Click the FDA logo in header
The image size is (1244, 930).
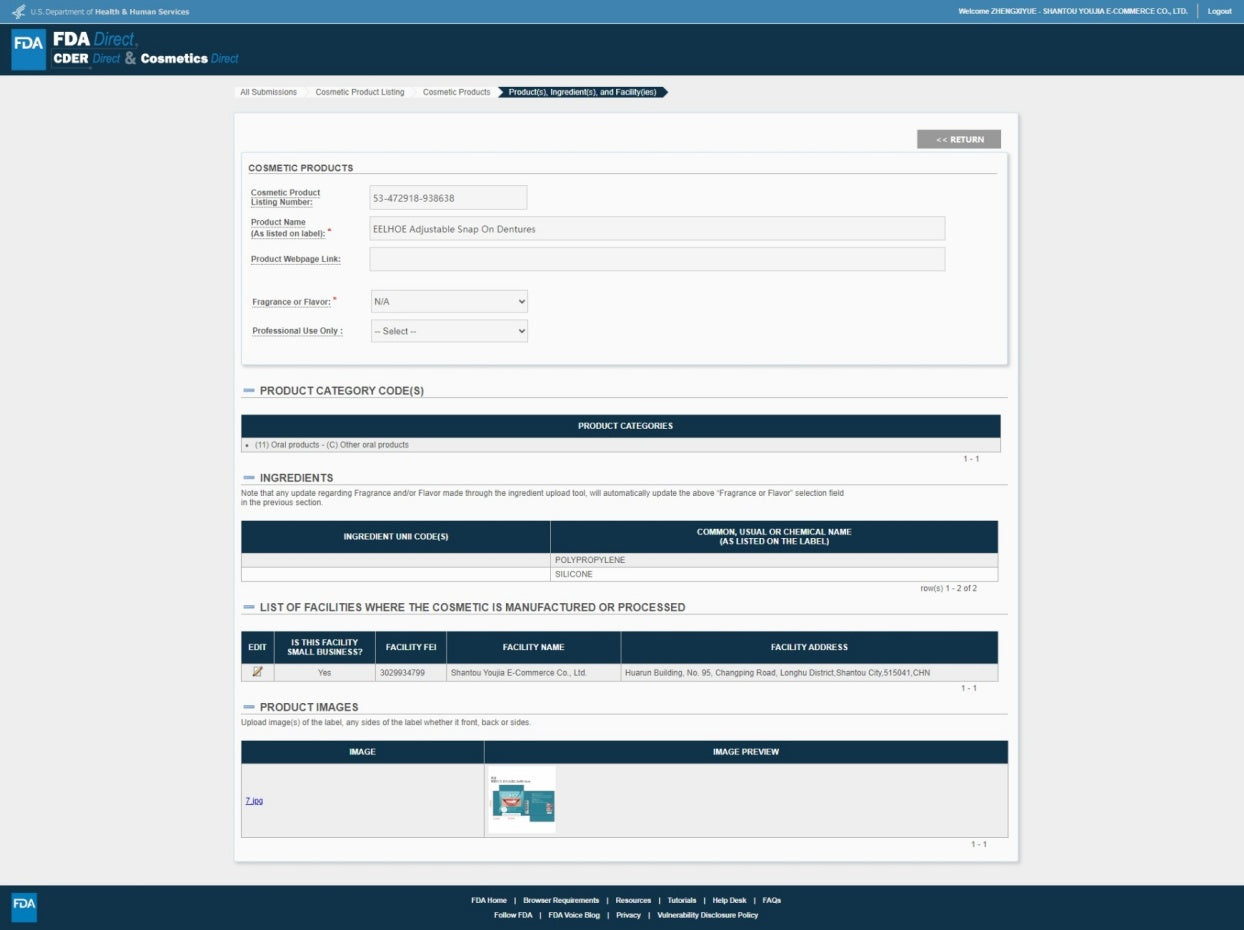click(x=28, y=50)
